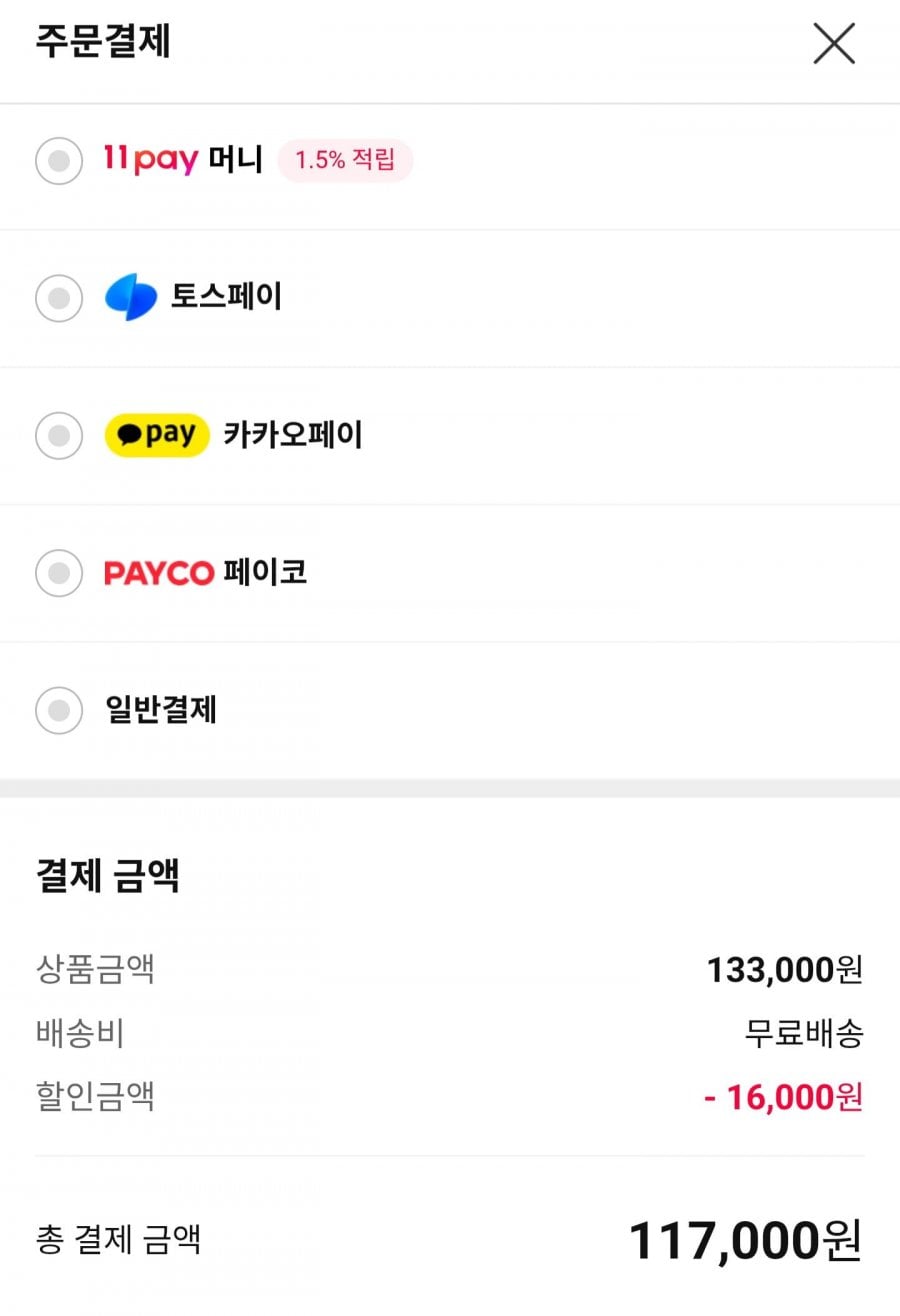Screen dimensions: 900x1316
Task: Tap the 페이코 label text
Action: pos(265,573)
